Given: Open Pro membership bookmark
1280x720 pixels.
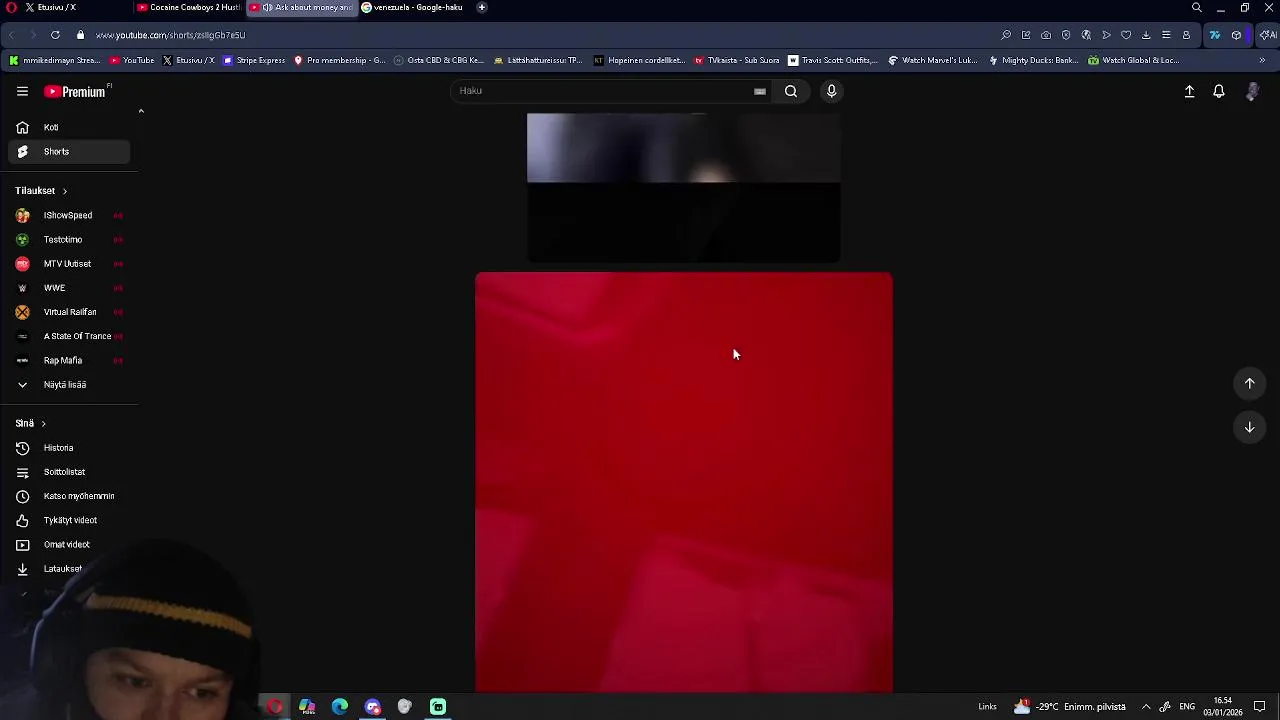Looking at the screenshot, I should coord(339,60).
